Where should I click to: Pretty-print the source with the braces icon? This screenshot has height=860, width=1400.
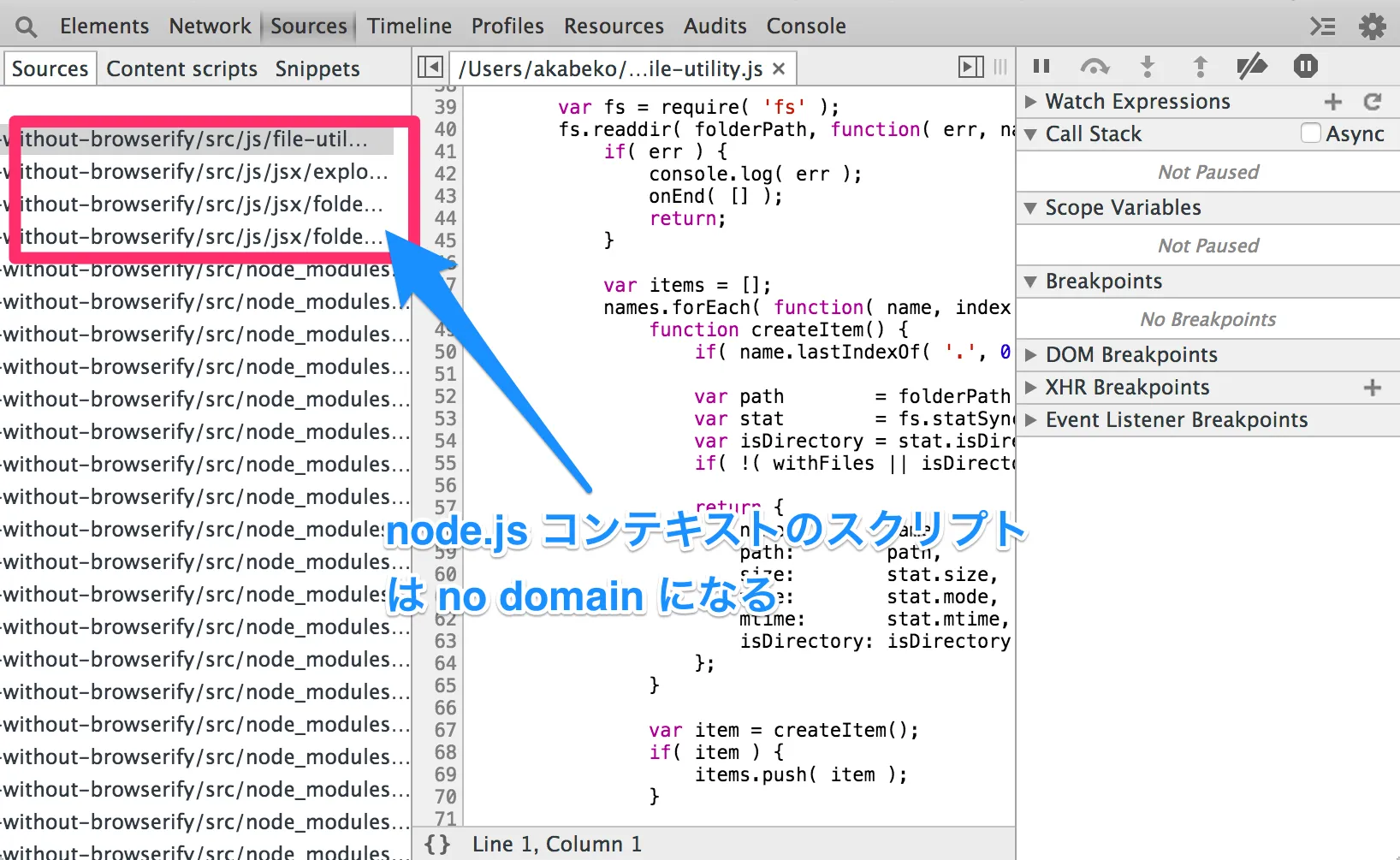tap(437, 844)
